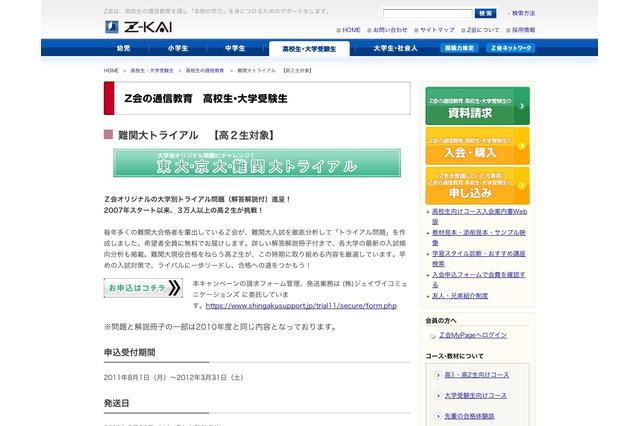Select the 幼児 navigation tab
Image resolution: width=640 pixels, height=426 pixels.
tap(123, 48)
